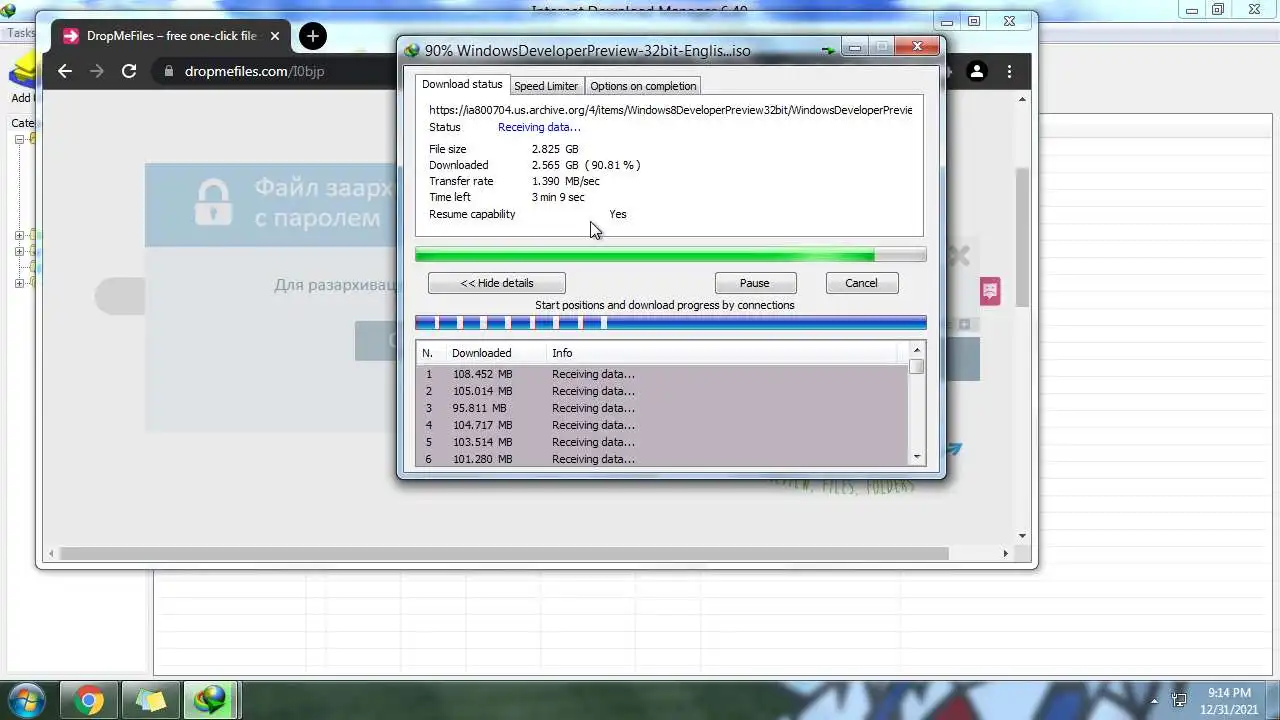Screen dimensions: 1280x720
Task: Select connection row with 101.280 MB
Action: pos(662,459)
